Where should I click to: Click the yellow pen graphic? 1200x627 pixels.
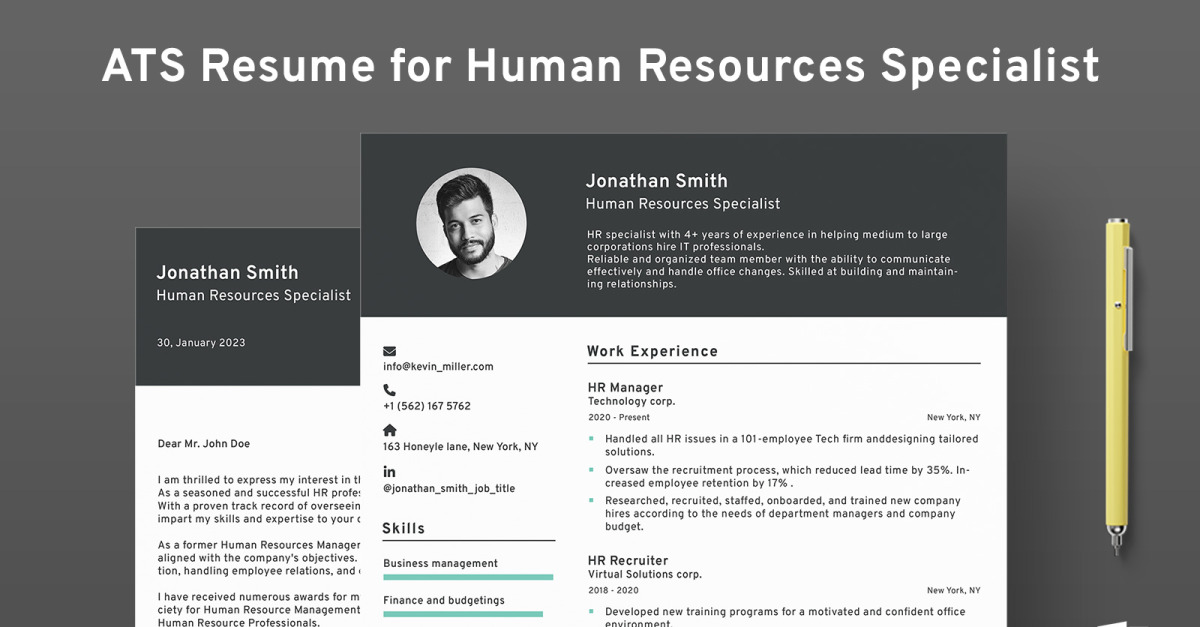(x=1118, y=385)
